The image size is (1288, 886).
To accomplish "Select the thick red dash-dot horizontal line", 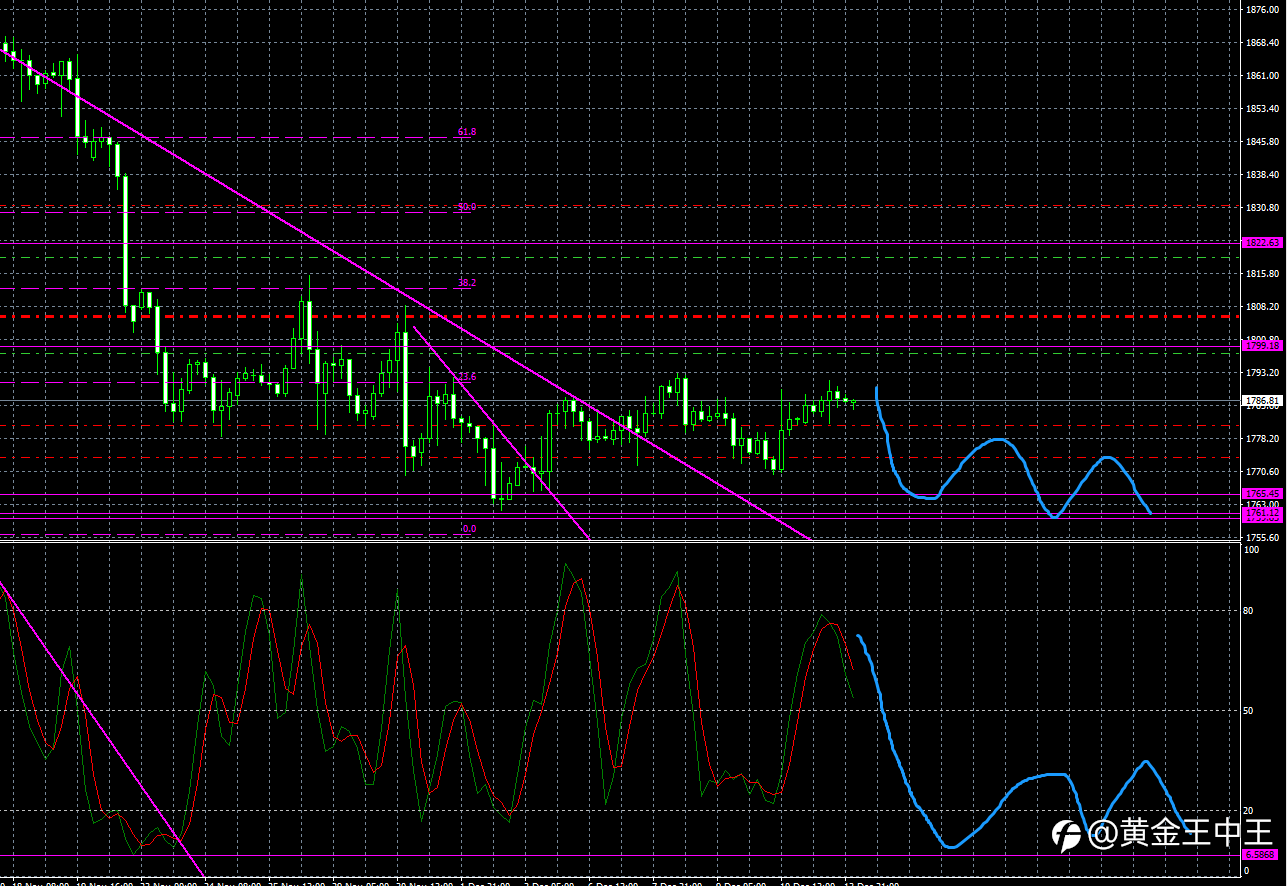I will click(x=620, y=317).
